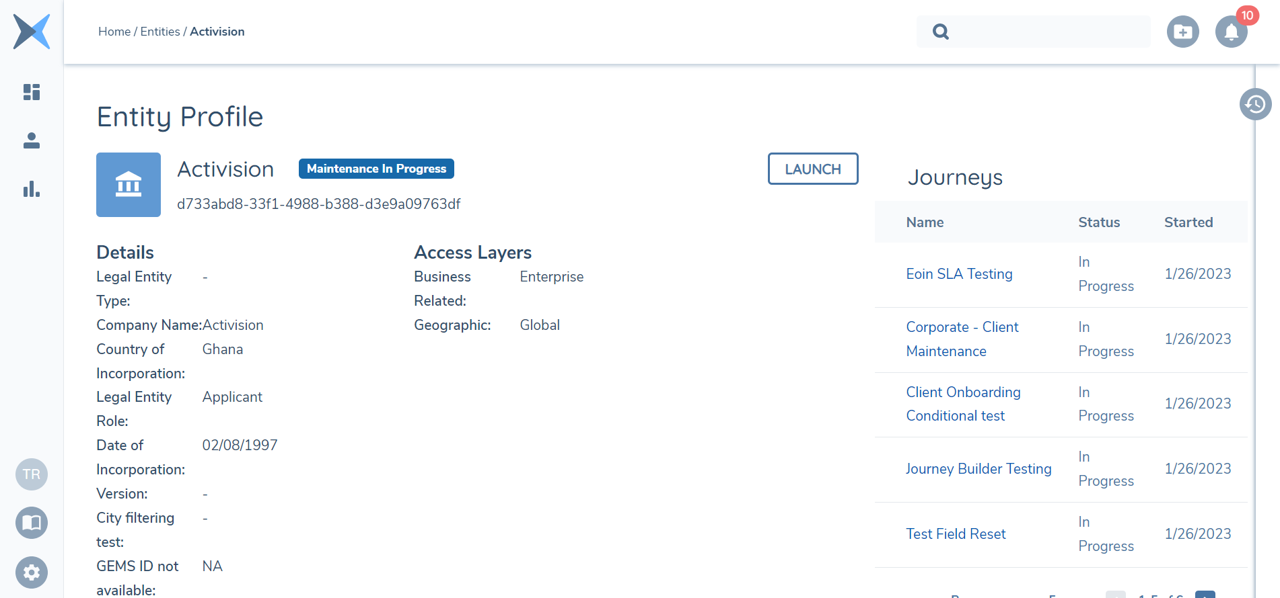1280x598 pixels.
Task: Click the Maintenance In Progress badge
Action: [x=376, y=169]
